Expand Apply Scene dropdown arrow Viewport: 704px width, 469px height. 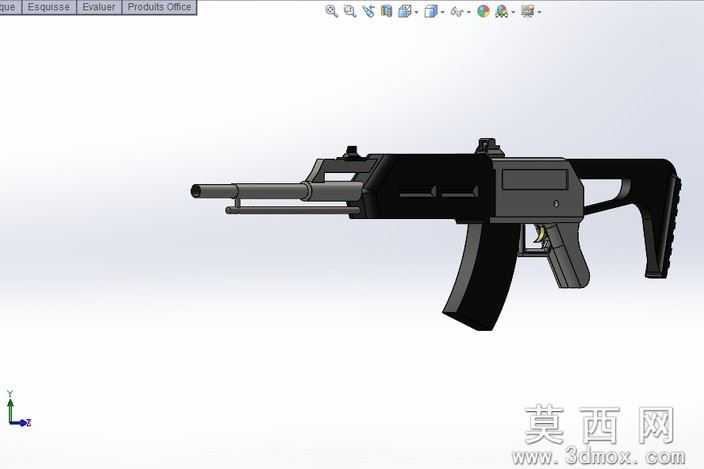tap(514, 12)
